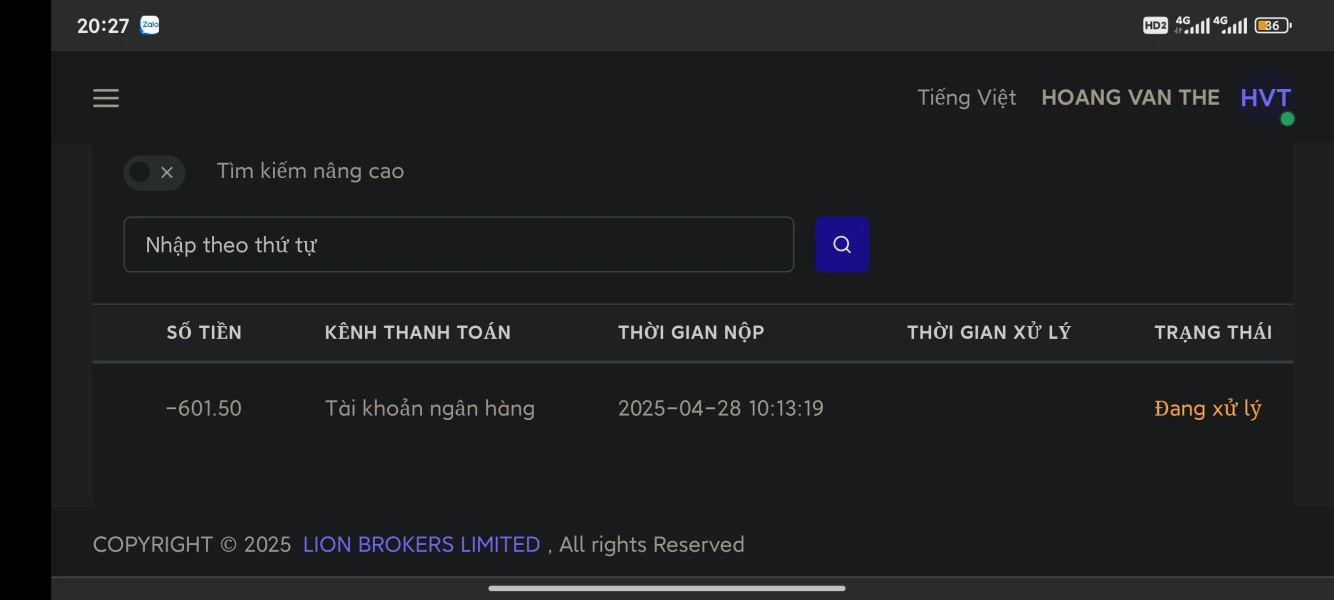Click the THỜI GIAN XỬ LÝ column header
This screenshot has width=1334, height=600.
click(x=988, y=333)
